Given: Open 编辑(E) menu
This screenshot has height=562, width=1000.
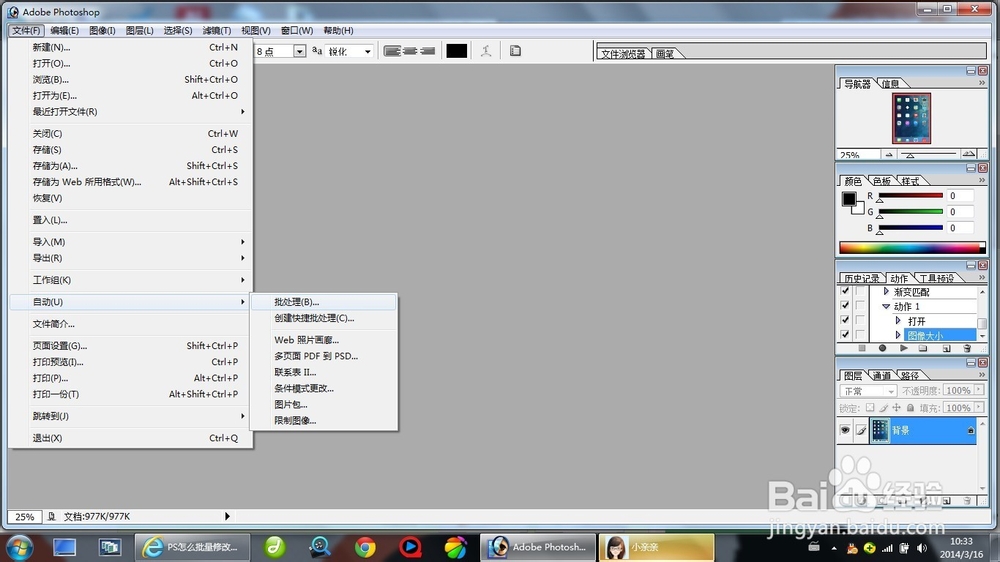Looking at the screenshot, I should [x=64, y=30].
